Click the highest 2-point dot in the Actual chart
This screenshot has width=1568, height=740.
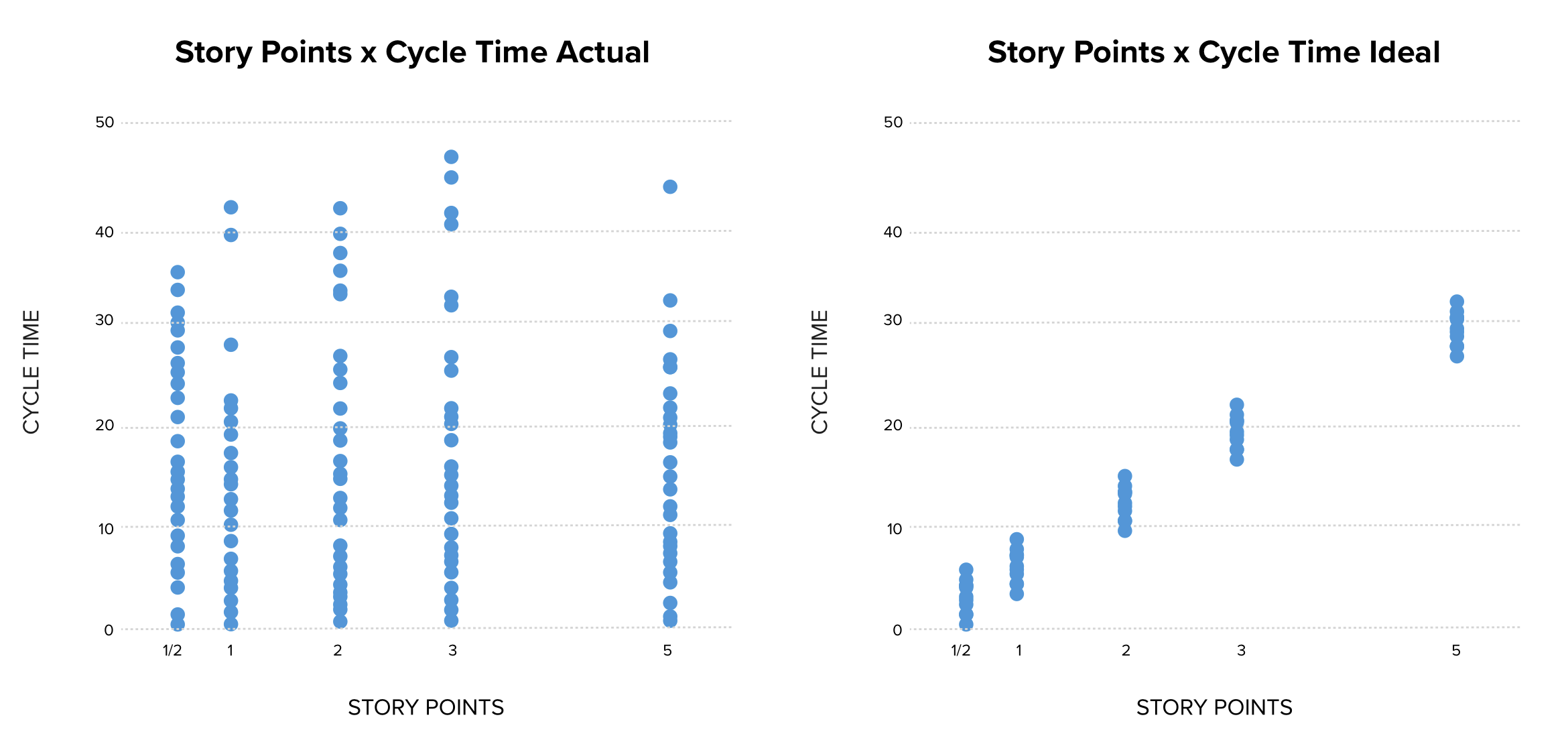(340, 208)
